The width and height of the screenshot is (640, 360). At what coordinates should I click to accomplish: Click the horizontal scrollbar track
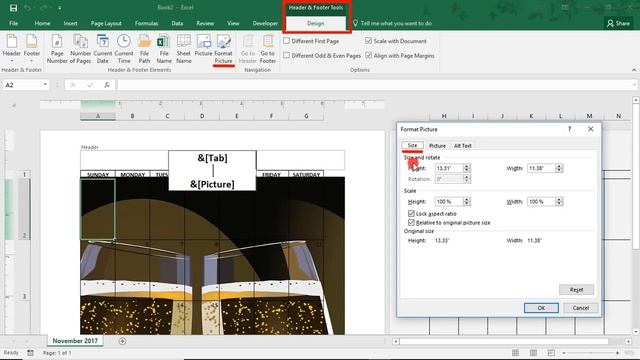pyautogui.click(x=512, y=341)
